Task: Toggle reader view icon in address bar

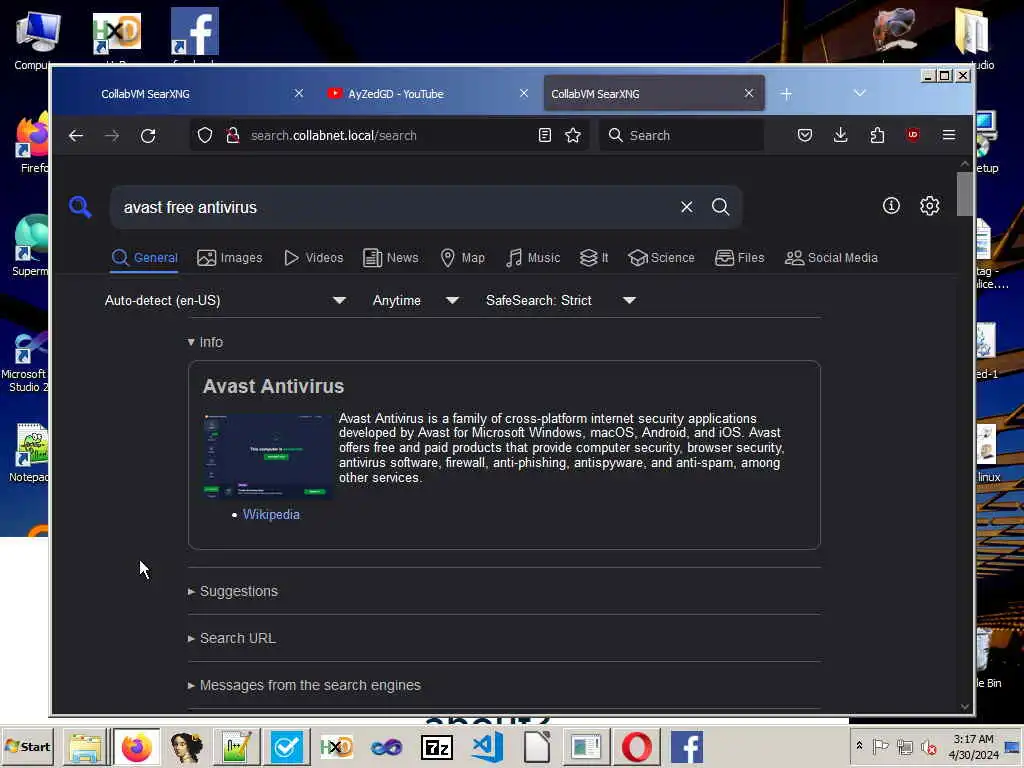Action: 545,135
